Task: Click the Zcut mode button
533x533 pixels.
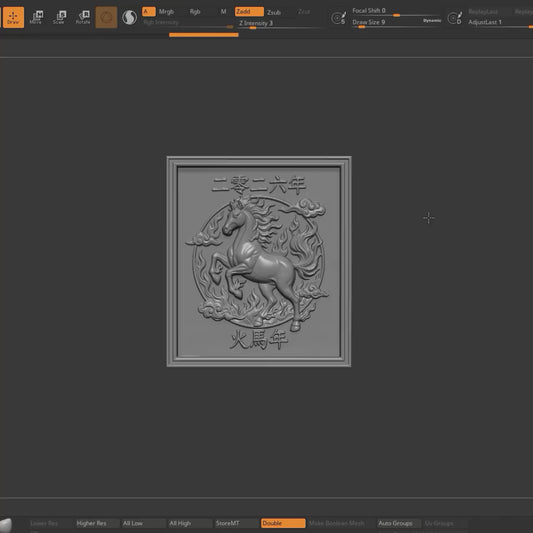Action: [304, 12]
